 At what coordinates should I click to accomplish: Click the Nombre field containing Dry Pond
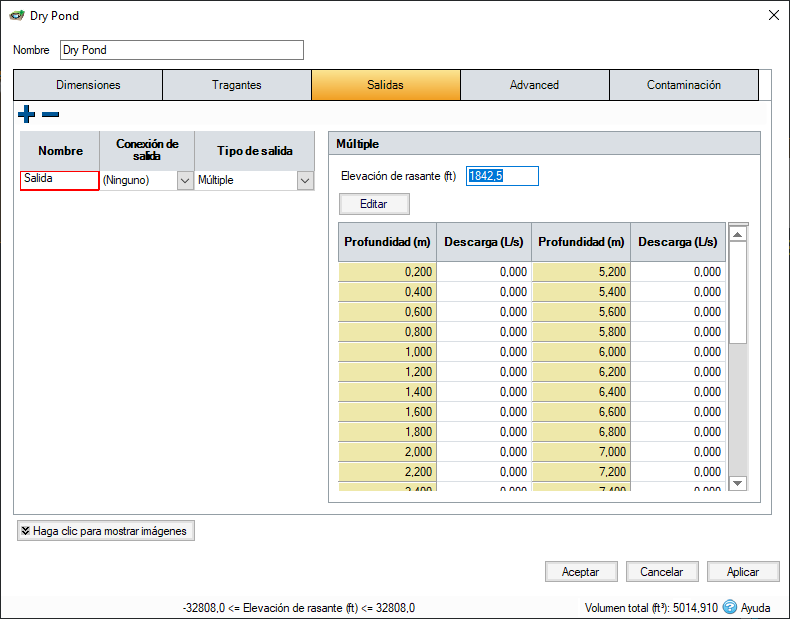182,50
